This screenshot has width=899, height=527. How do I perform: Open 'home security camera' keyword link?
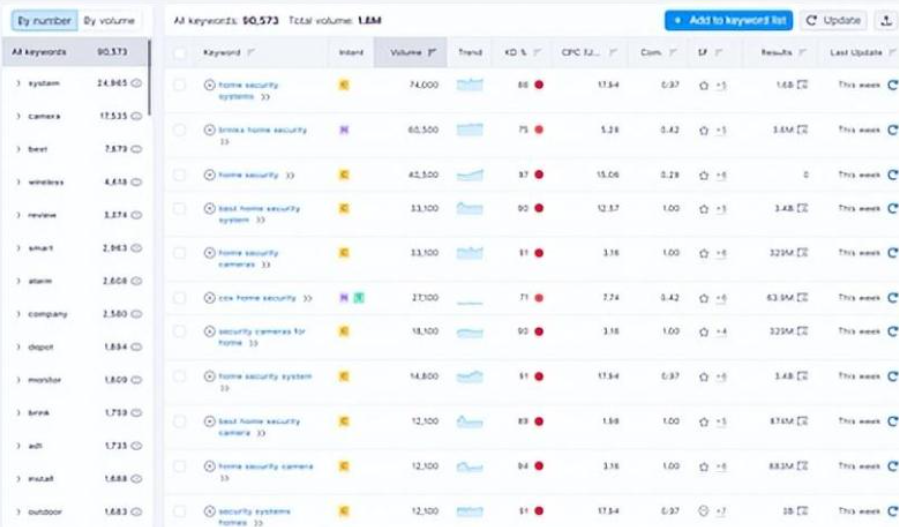(x=266, y=466)
